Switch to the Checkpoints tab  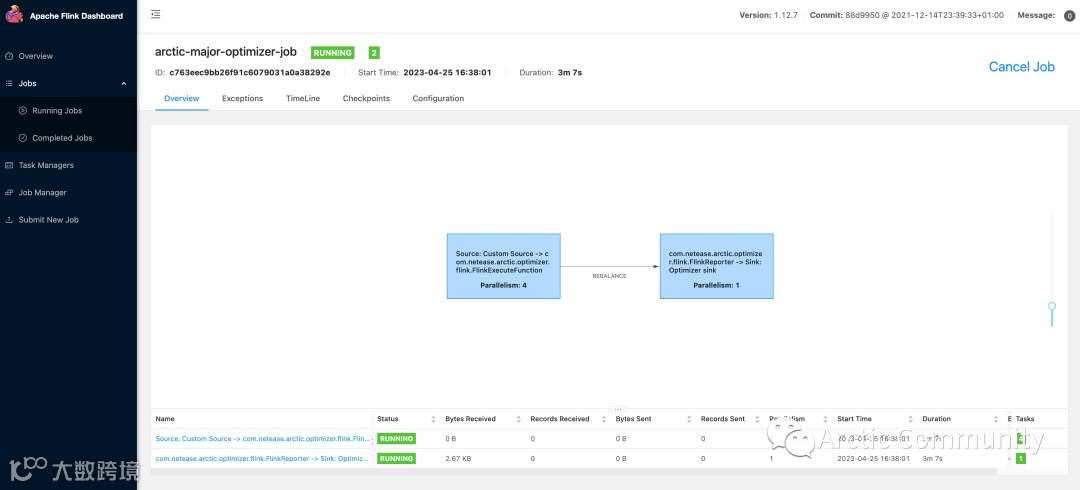(366, 99)
